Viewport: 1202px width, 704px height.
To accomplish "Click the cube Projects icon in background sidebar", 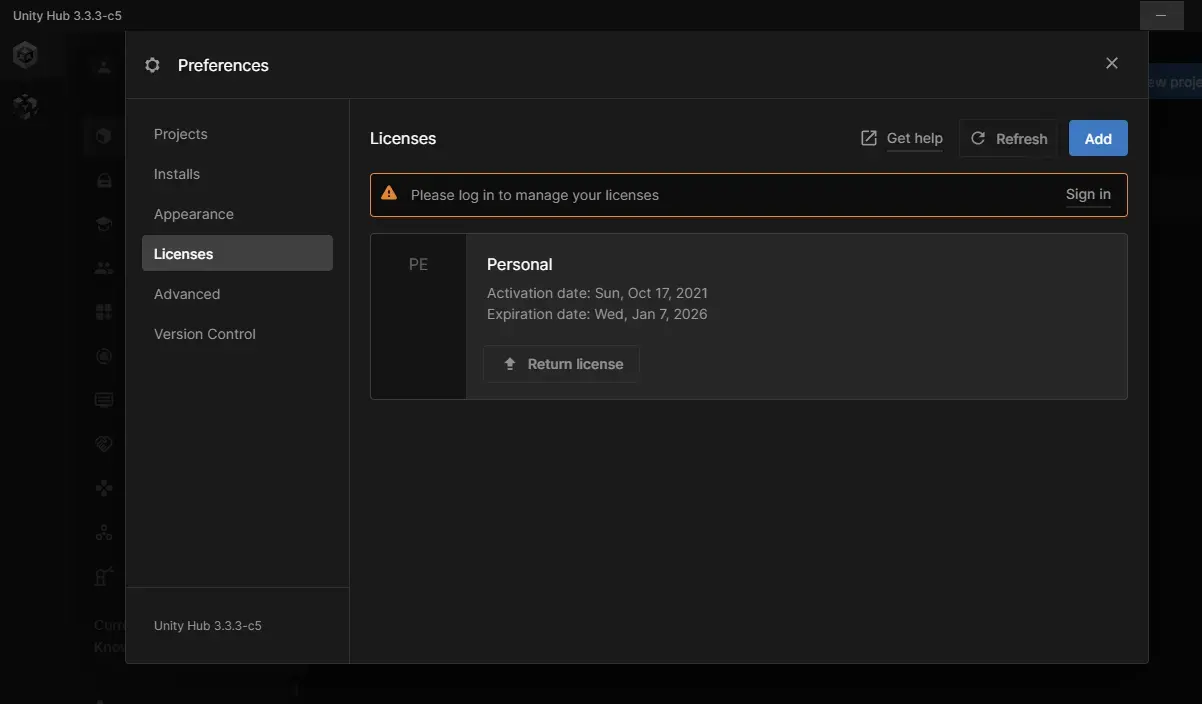I will [104, 136].
